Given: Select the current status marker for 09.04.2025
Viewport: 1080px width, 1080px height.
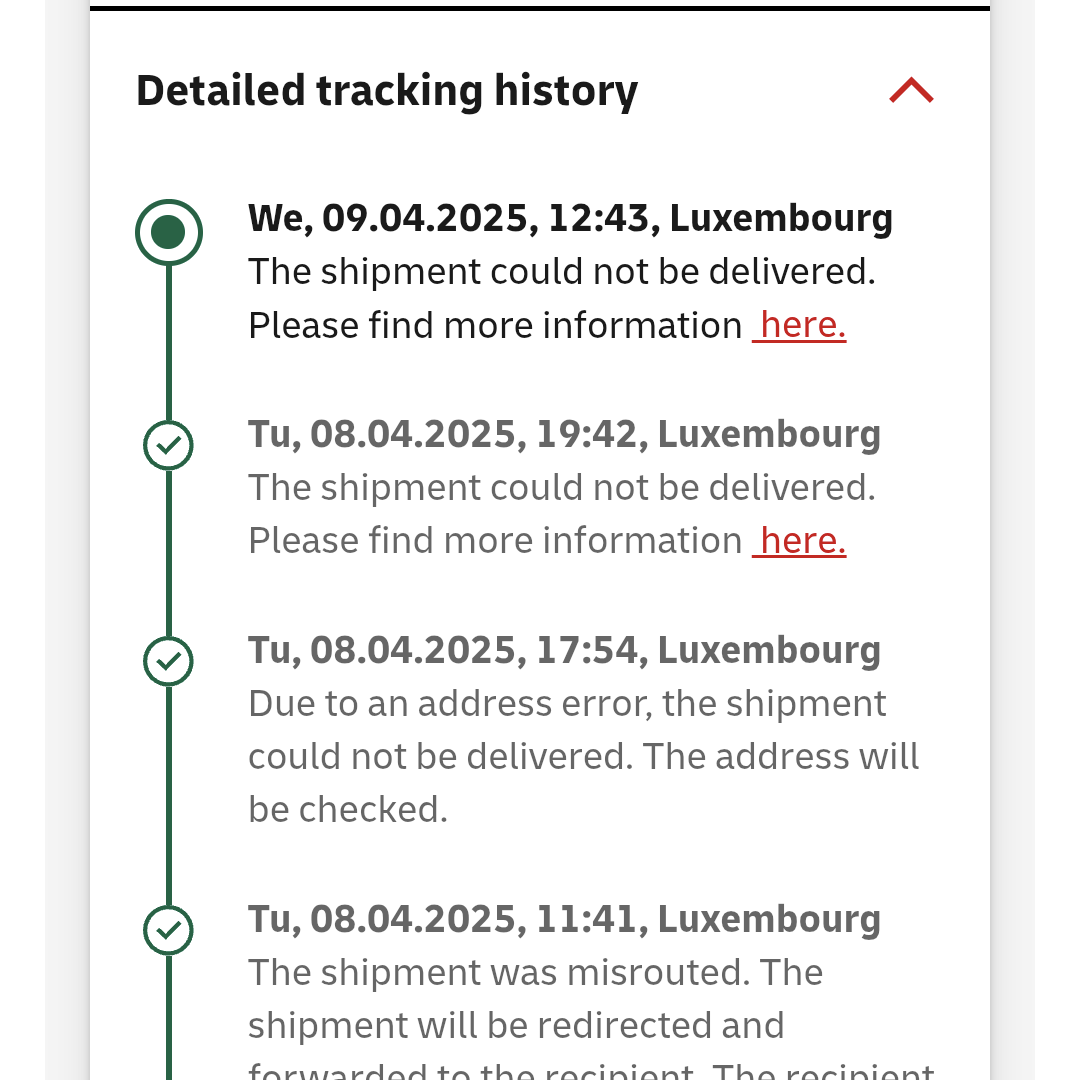Looking at the screenshot, I should point(169,232).
